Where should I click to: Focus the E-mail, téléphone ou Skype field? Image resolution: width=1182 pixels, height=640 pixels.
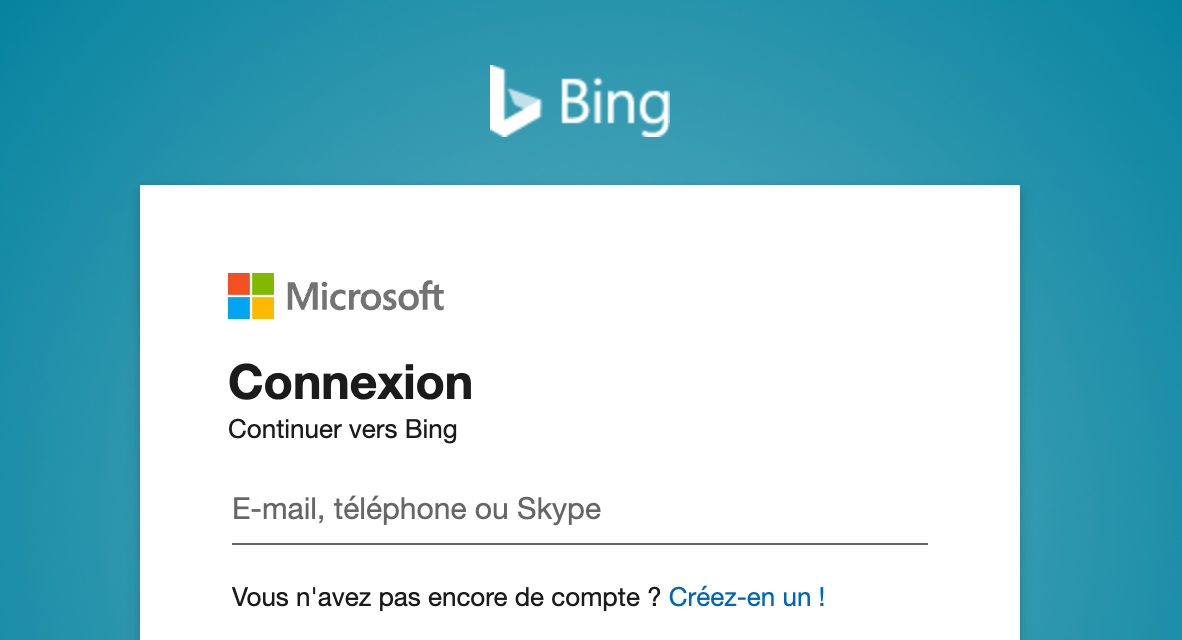(x=579, y=510)
